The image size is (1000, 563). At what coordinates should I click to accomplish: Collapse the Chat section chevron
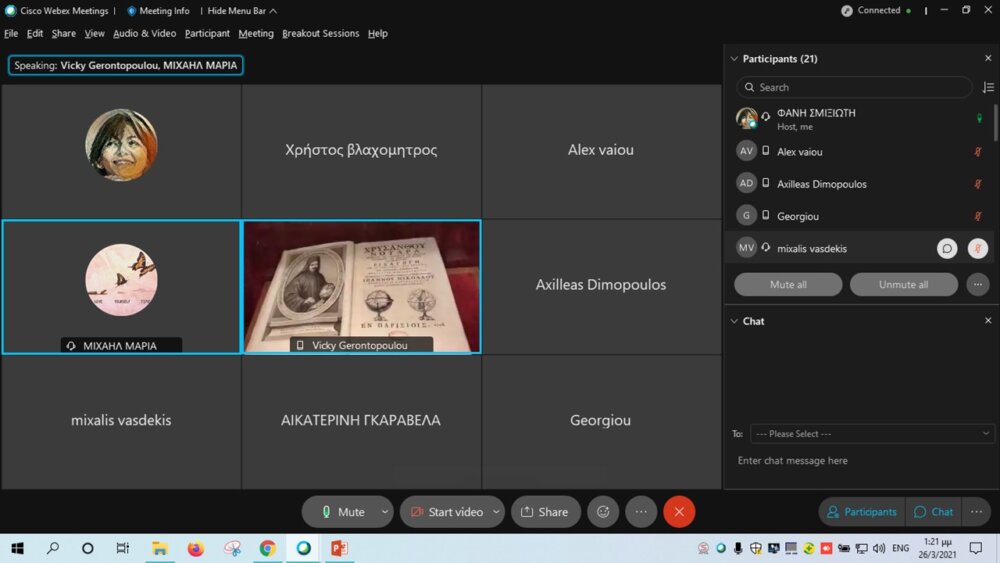pyautogui.click(x=734, y=321)
